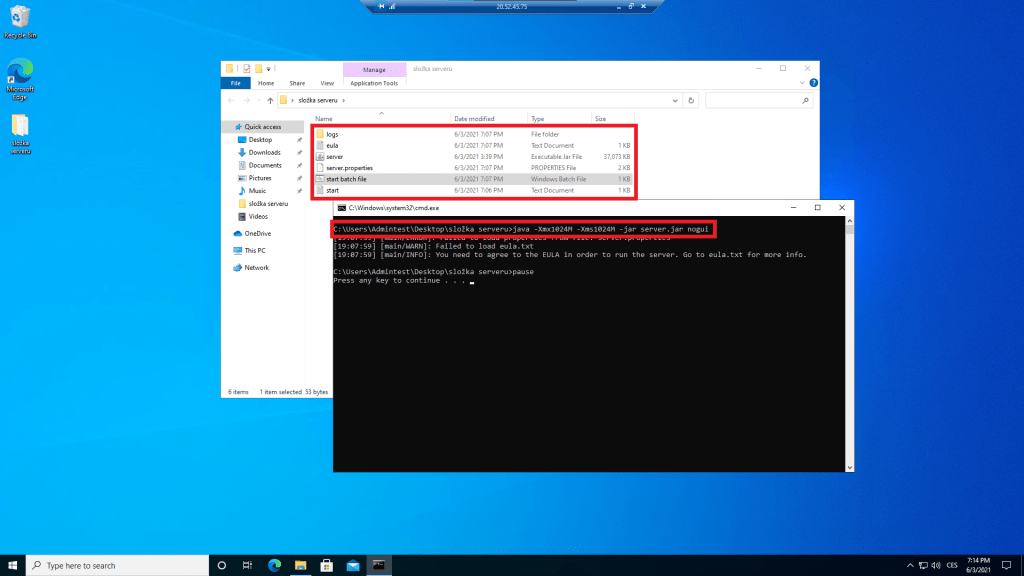Expand the Explorer ribbon with the chevron
The width and height of the screenshot is (1024, 576).
800,83
